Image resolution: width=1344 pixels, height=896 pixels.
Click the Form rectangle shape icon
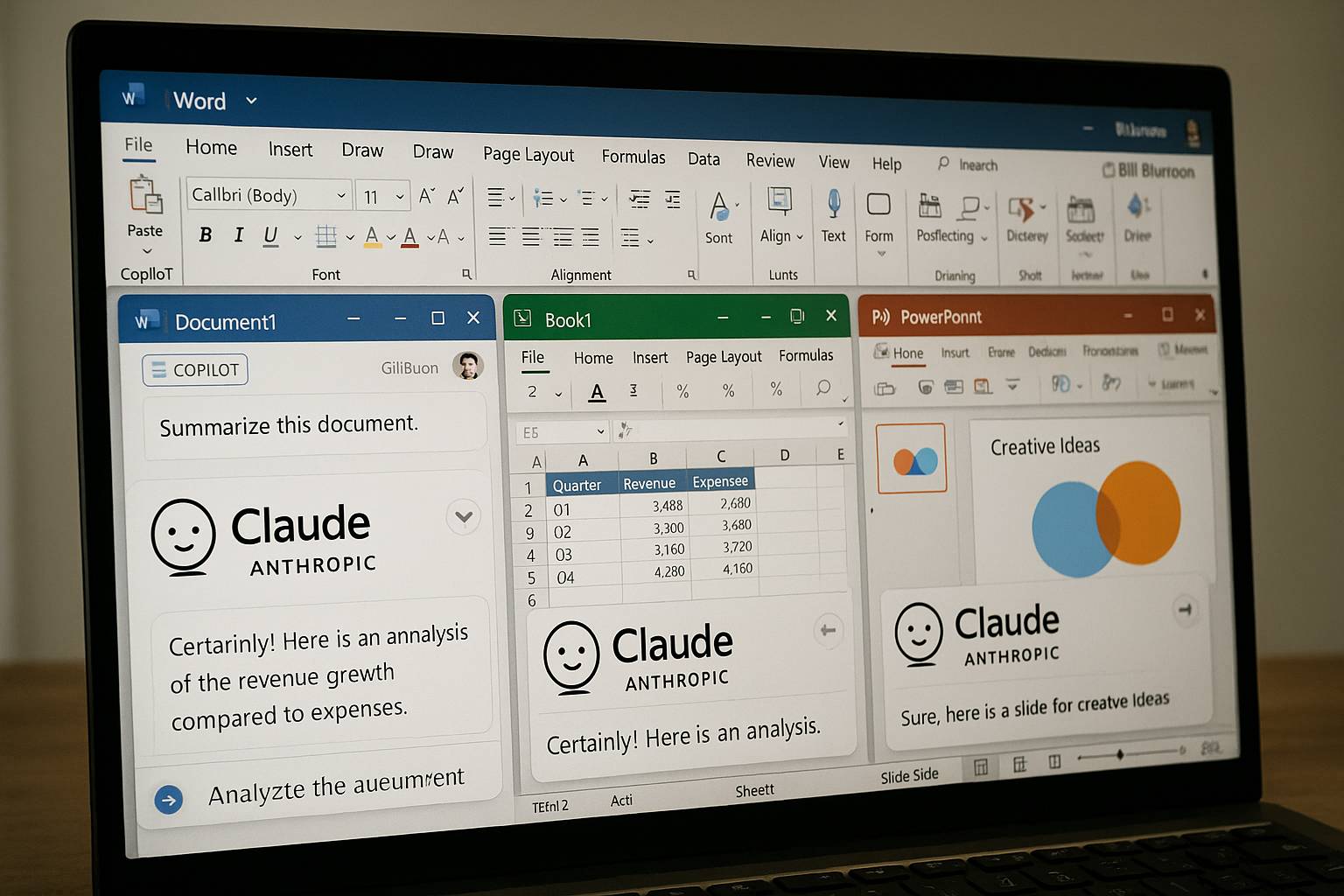pos(878,205)
